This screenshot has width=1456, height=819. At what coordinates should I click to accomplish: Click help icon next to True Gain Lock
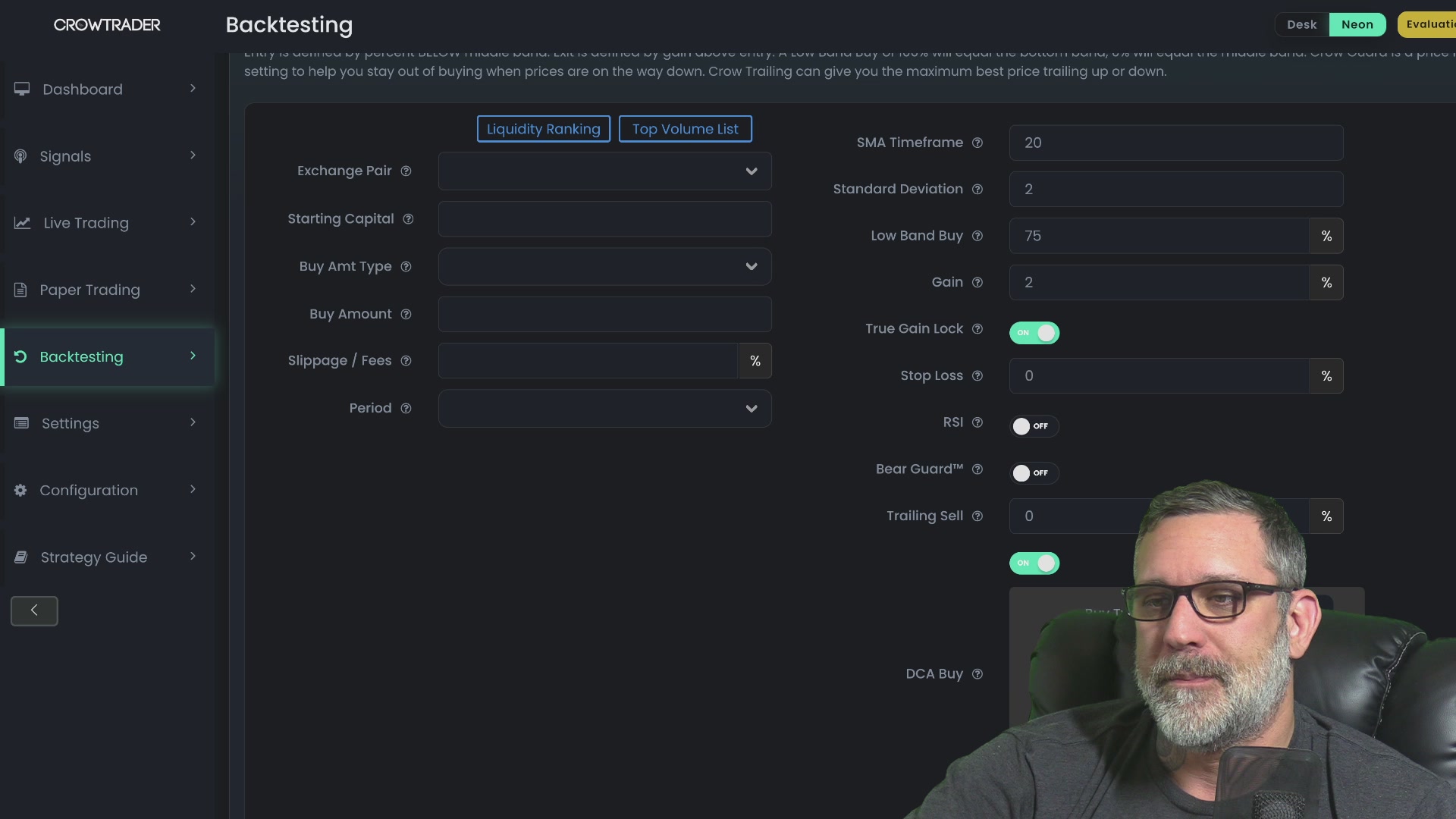(x=977, y=329)
